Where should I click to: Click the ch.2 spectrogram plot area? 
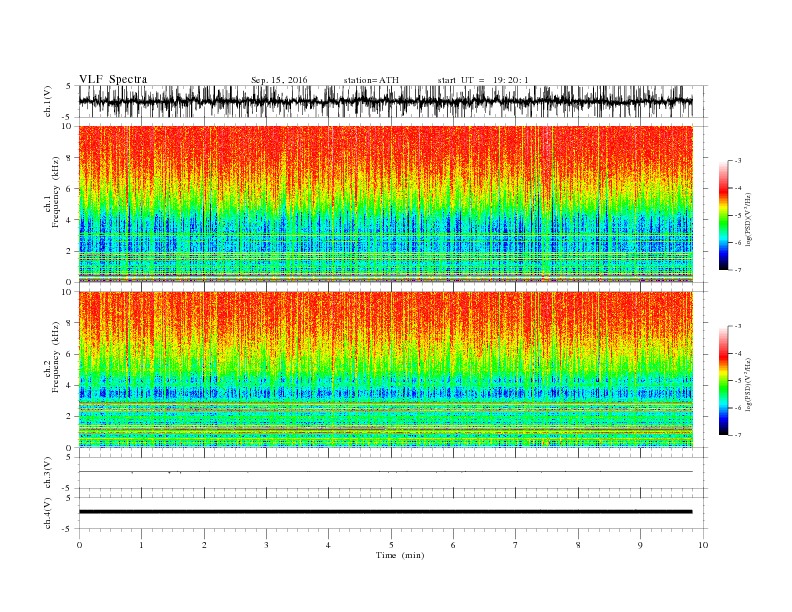point(385,370)
